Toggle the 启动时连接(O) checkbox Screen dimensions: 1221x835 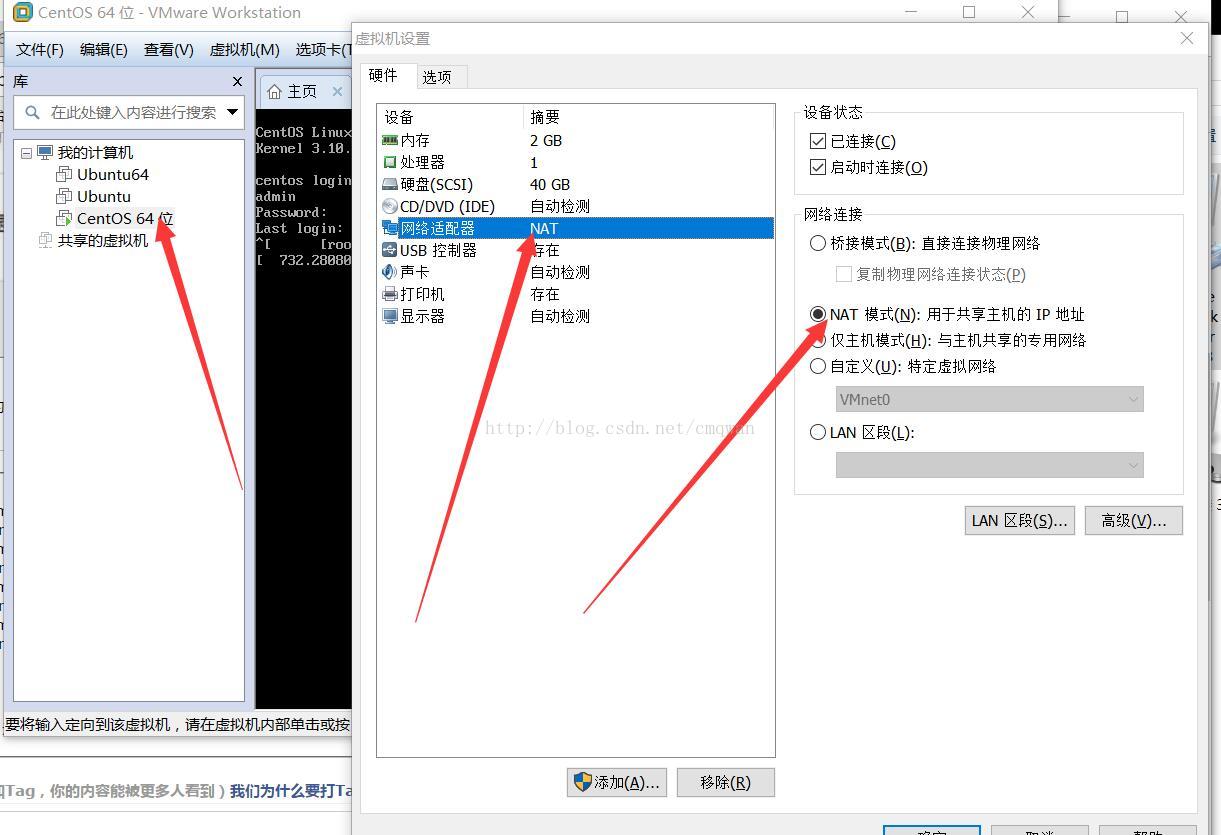(x=818, y=168)
